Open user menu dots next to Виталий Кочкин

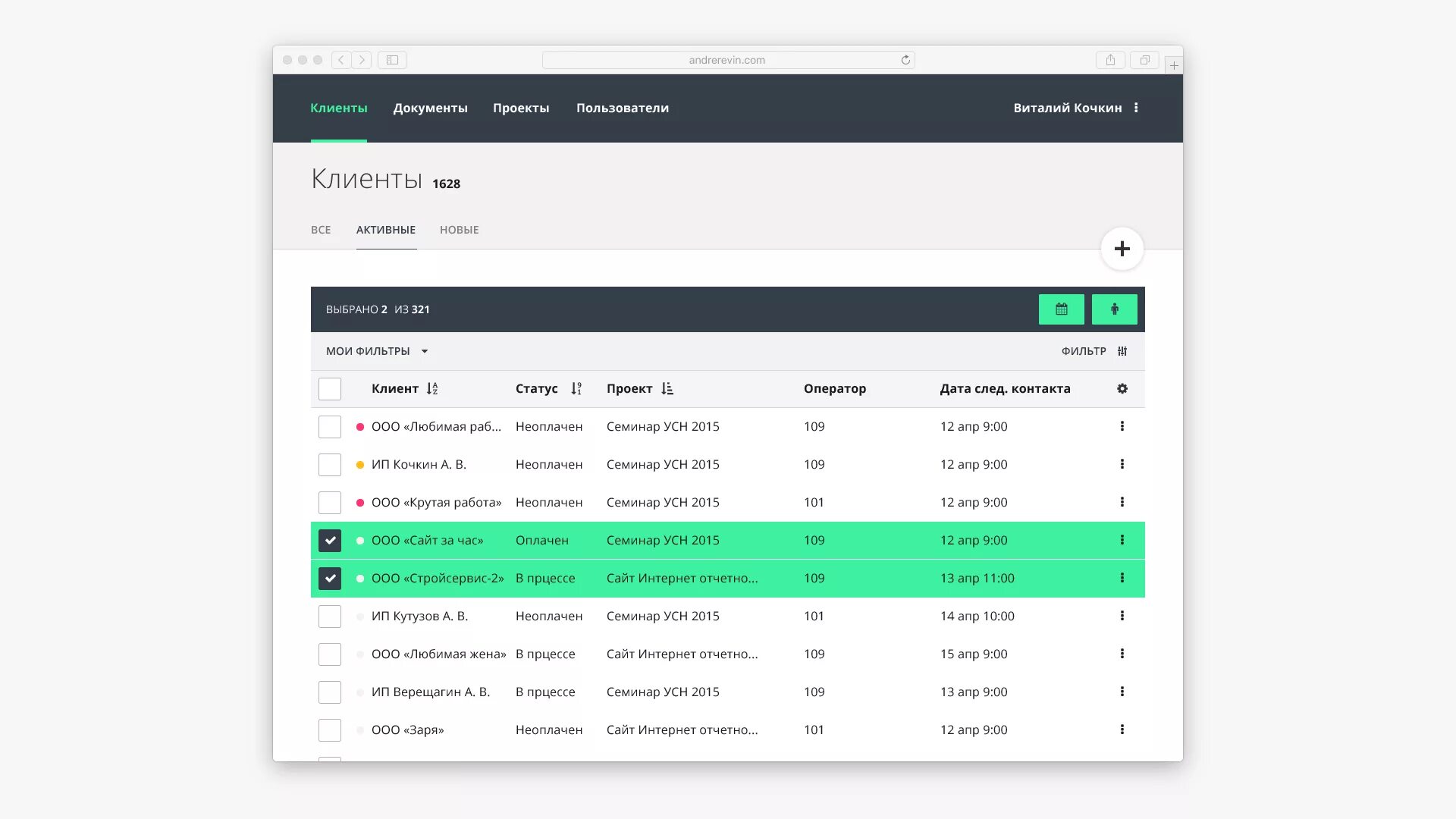[1136, 108]
